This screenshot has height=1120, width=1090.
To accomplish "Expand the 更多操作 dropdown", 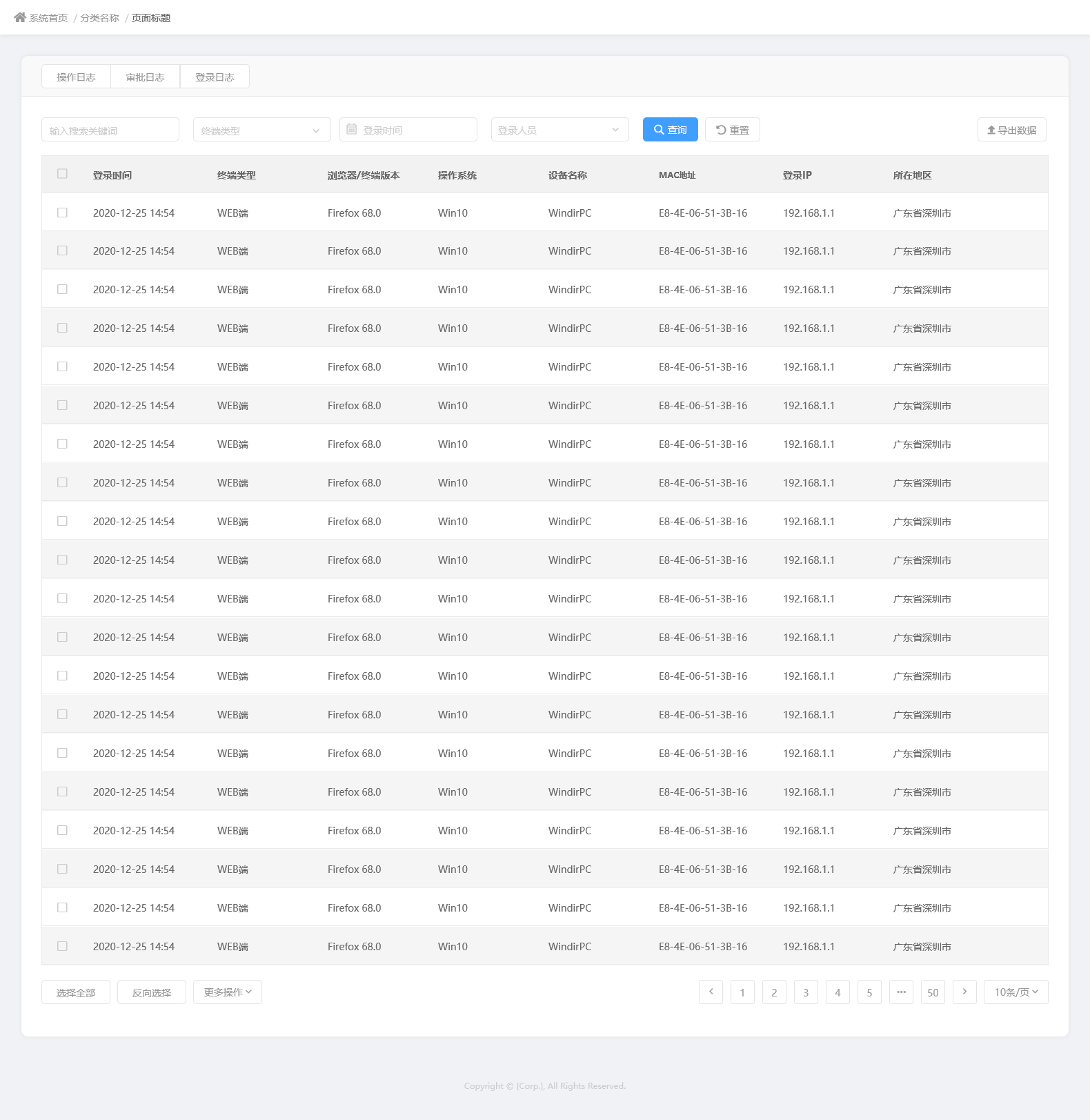I will [228, 992].
